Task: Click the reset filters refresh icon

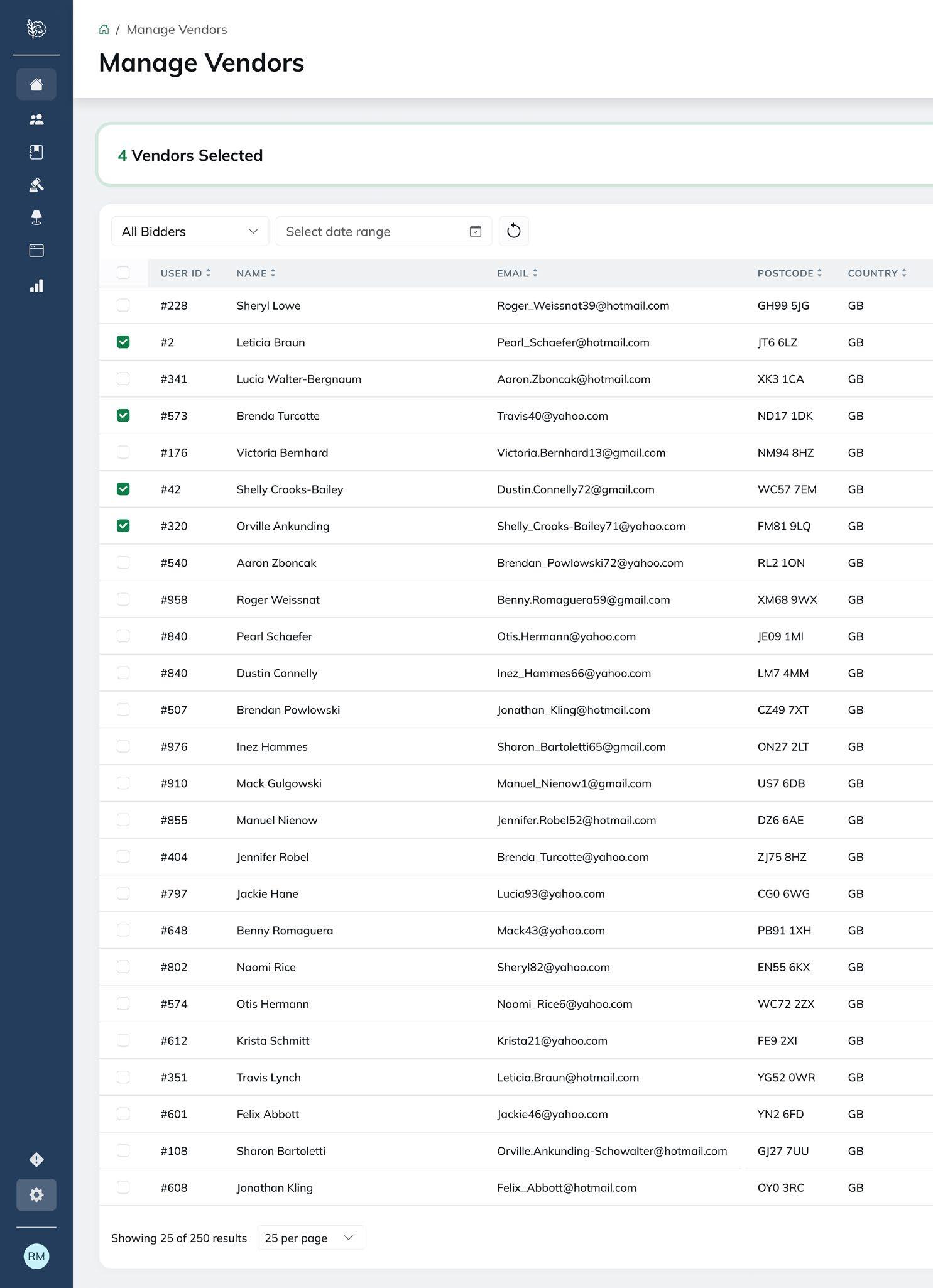Action: tap(514, 231)
